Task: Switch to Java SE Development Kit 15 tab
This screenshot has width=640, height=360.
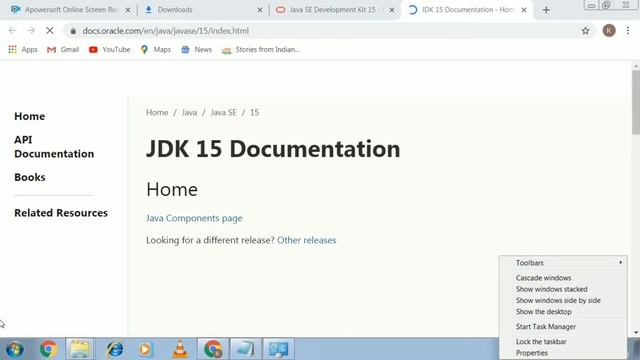Action: click(x=335, y=10)
